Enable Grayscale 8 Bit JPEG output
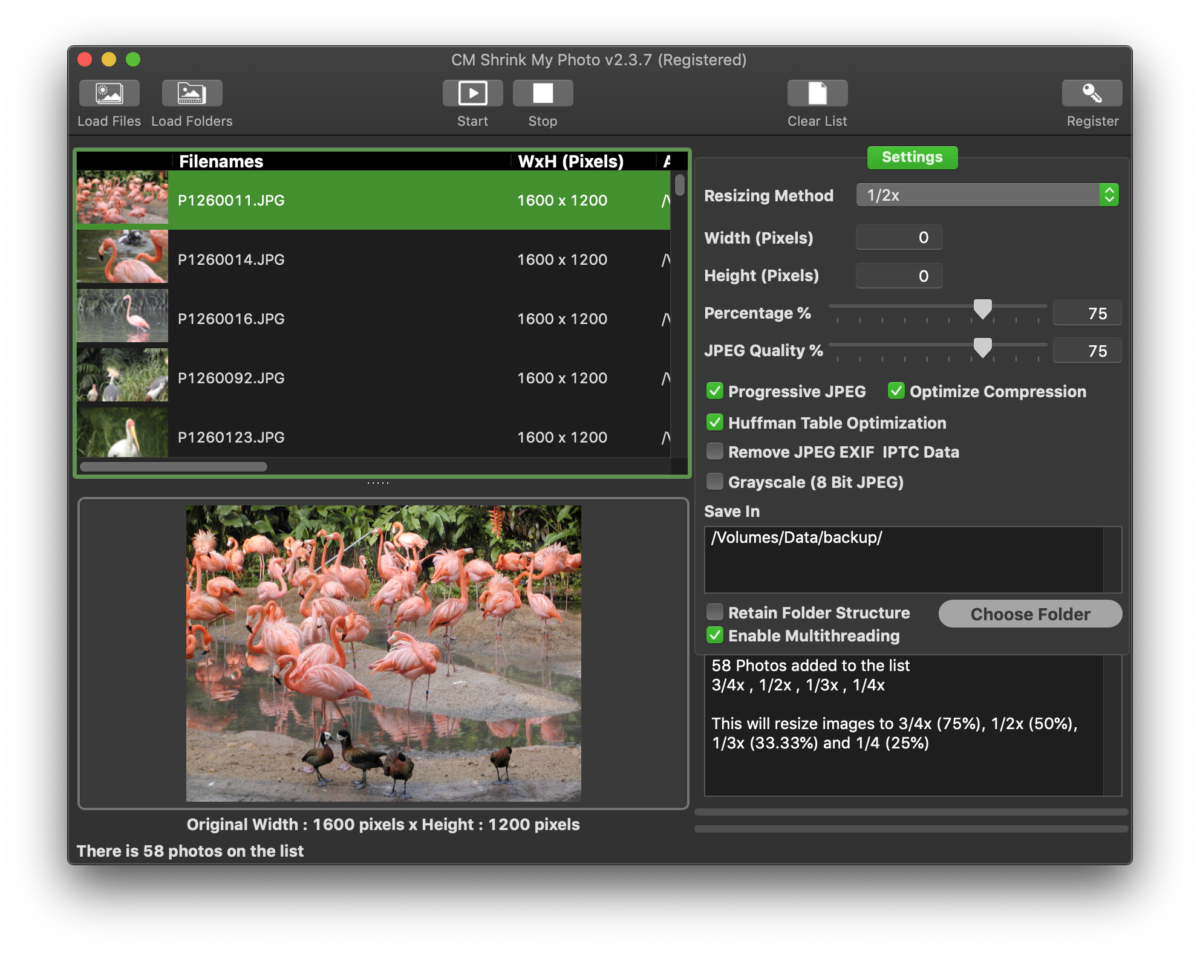 coord(715,481)
